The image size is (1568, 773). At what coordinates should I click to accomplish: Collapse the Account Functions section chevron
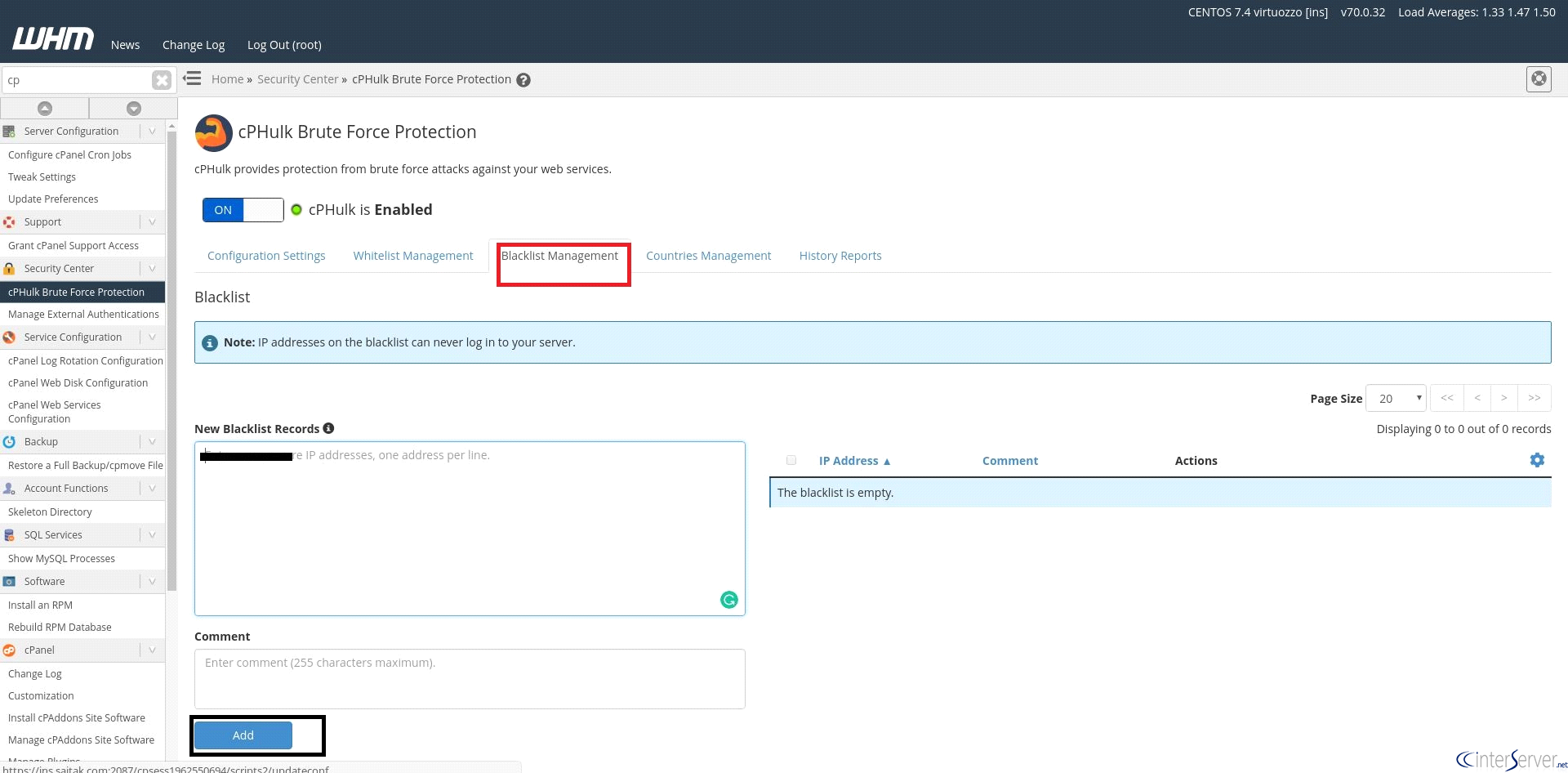152,489
